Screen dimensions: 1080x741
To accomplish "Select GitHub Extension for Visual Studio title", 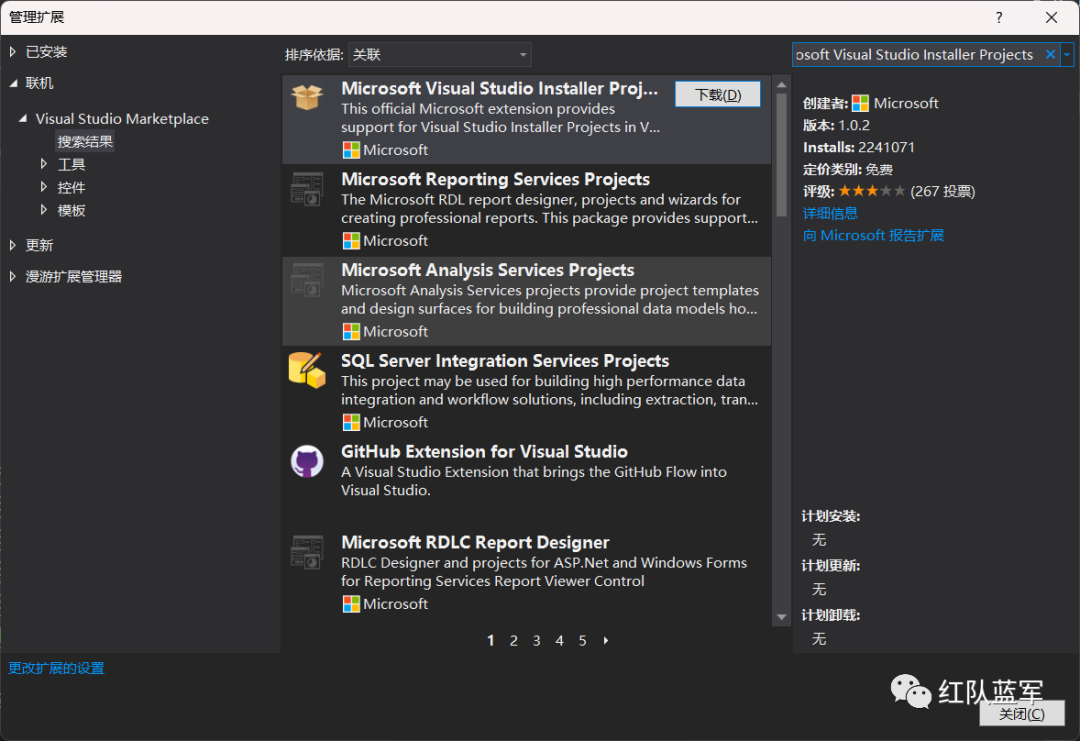I will point(484,452).
